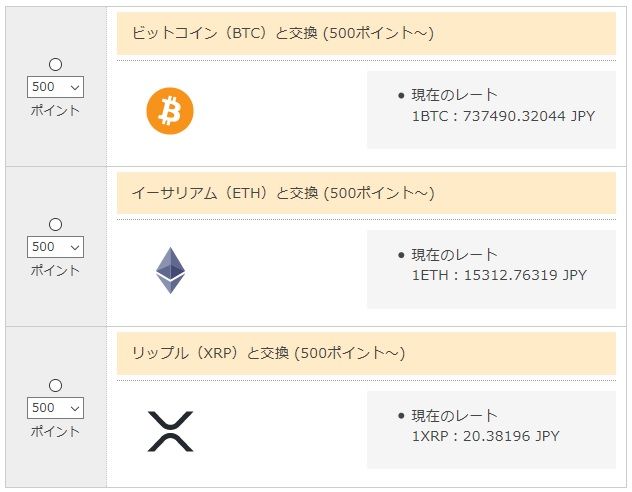Click the ビットコイン（BTC）と交換 header
The height and width of the screenshot is (492, 632).
(x=282, y=33)
